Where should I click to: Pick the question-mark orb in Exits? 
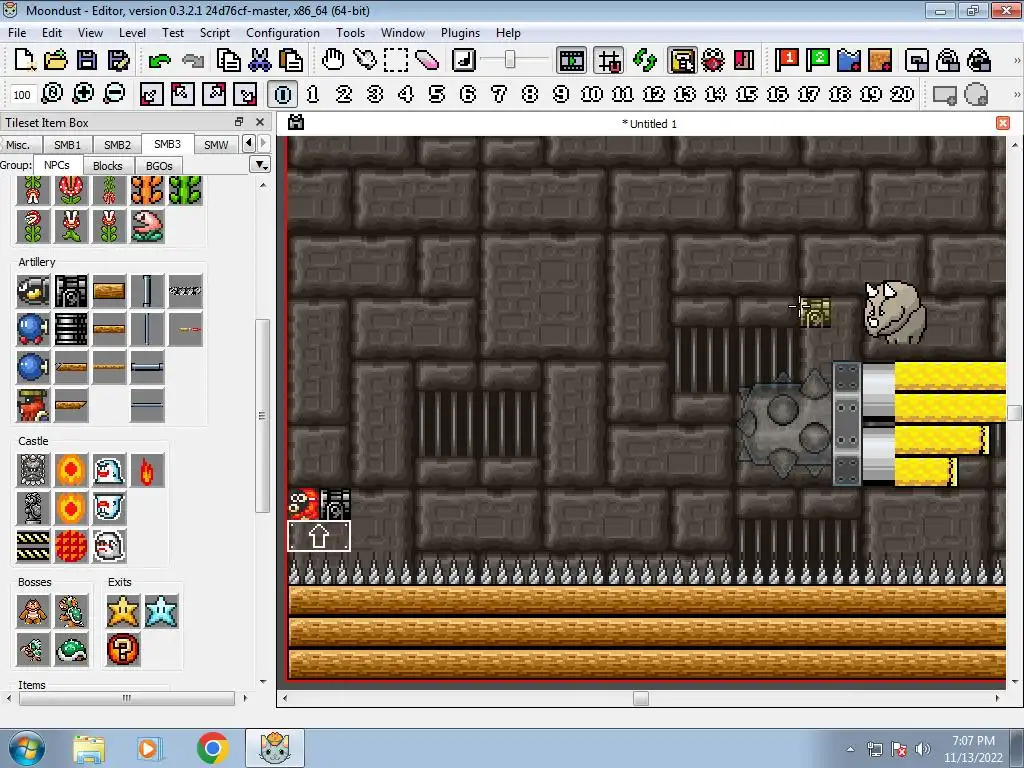pos(123,649)
